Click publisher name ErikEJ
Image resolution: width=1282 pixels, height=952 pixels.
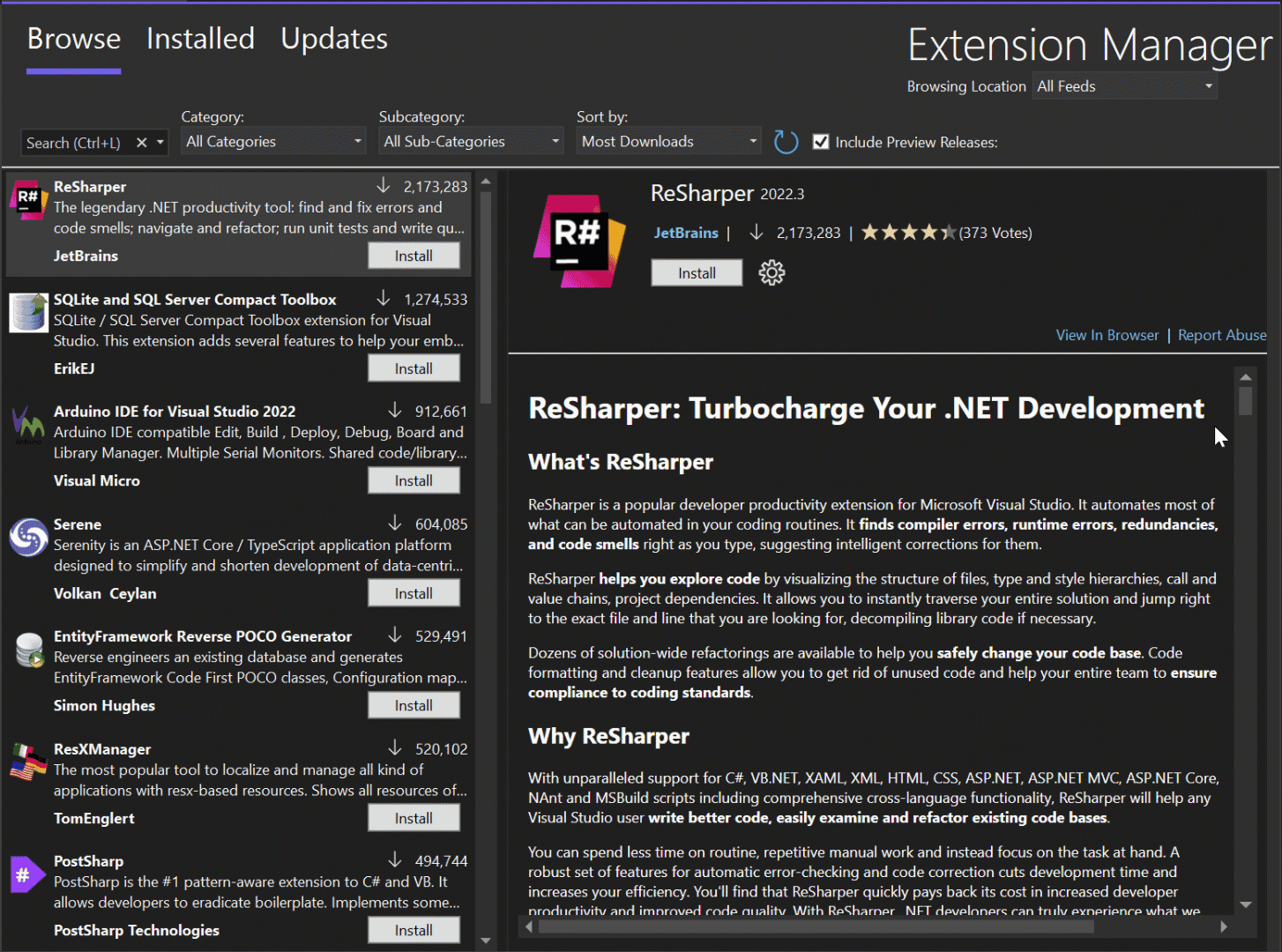(x=74, y=368)
